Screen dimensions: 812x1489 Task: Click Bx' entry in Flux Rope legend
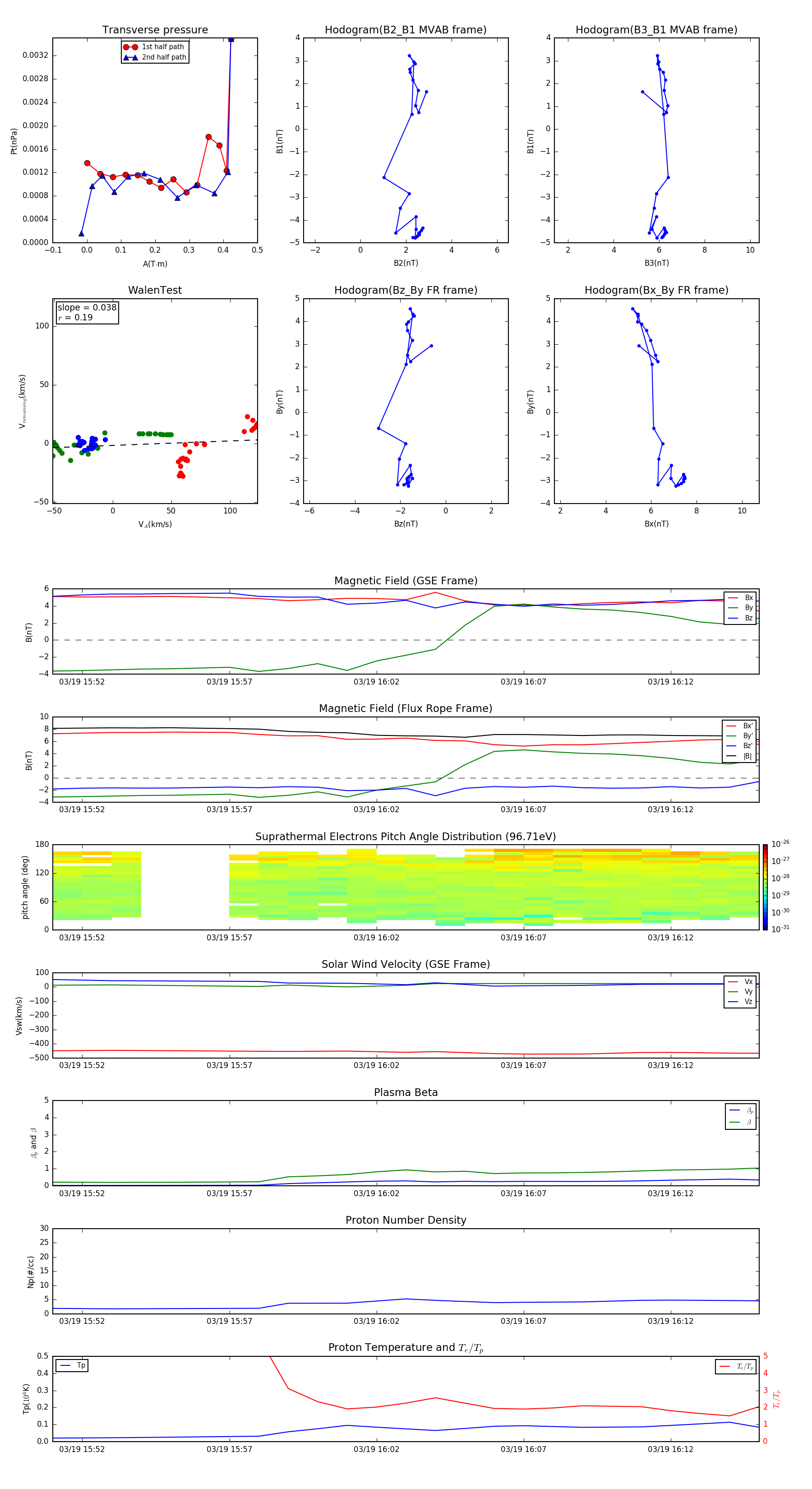click(x=739, y=726)
